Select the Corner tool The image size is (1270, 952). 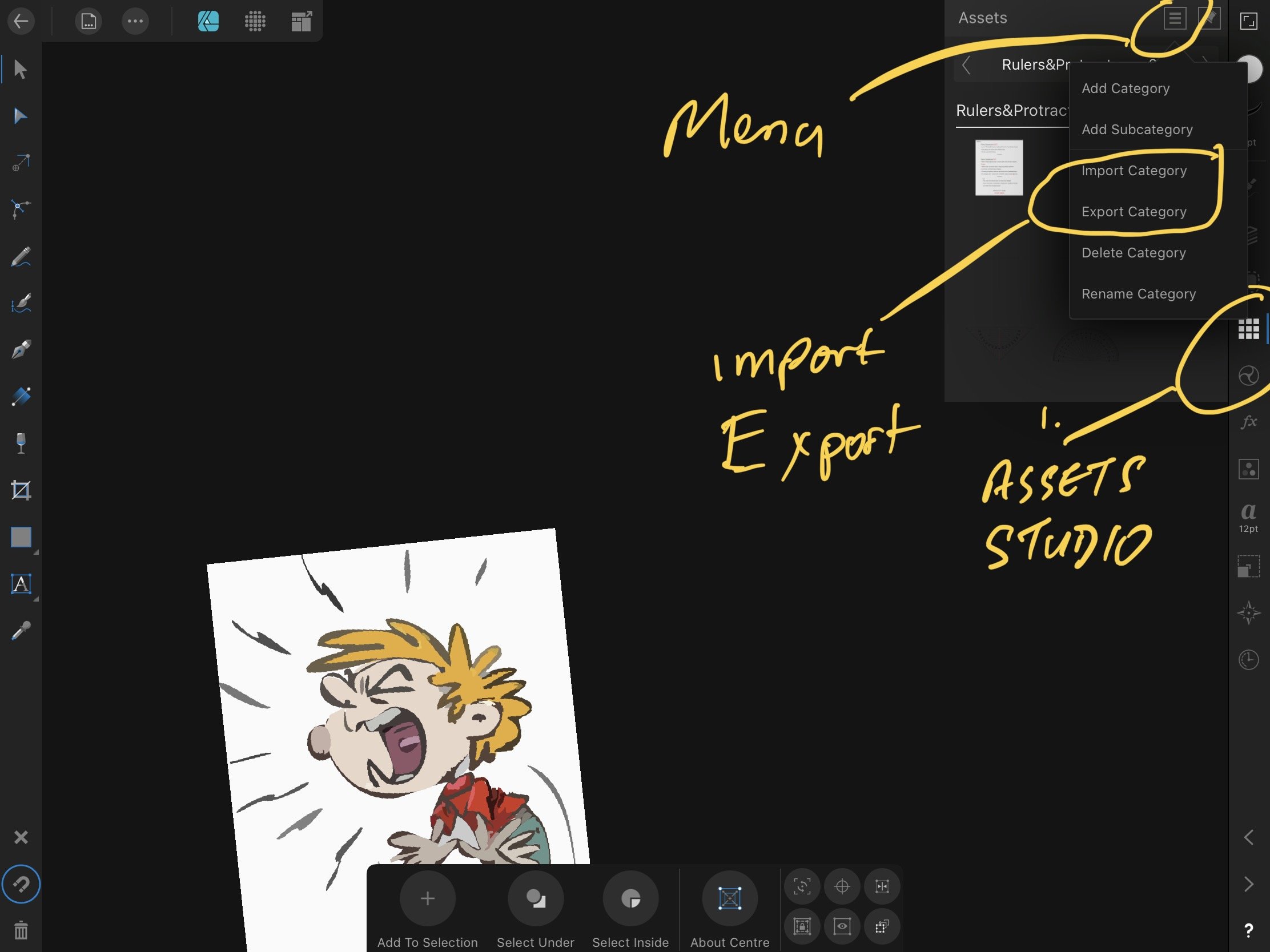click(x=21, y=209)
